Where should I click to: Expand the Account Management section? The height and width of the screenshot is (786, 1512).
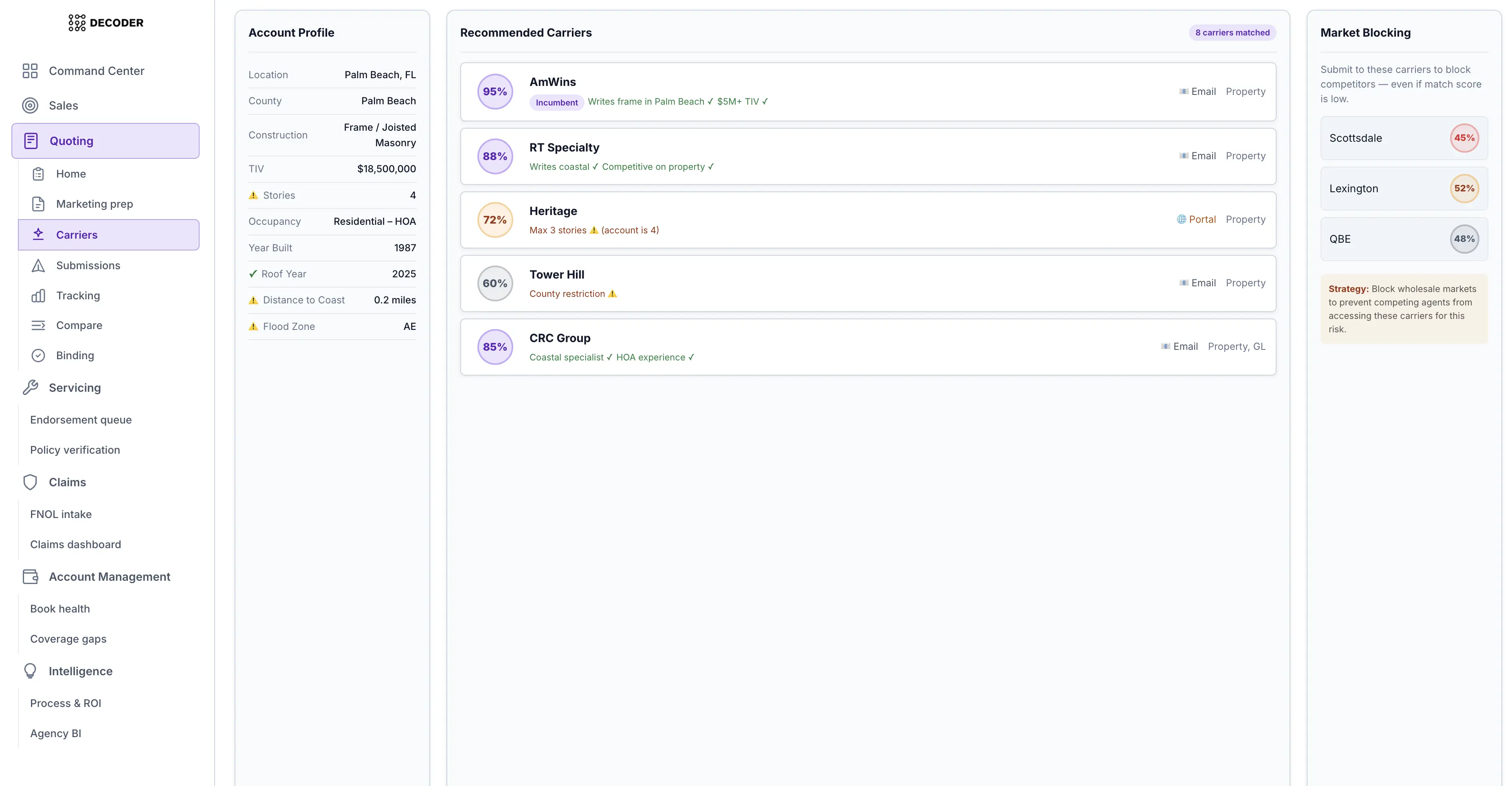coord(109,577)
